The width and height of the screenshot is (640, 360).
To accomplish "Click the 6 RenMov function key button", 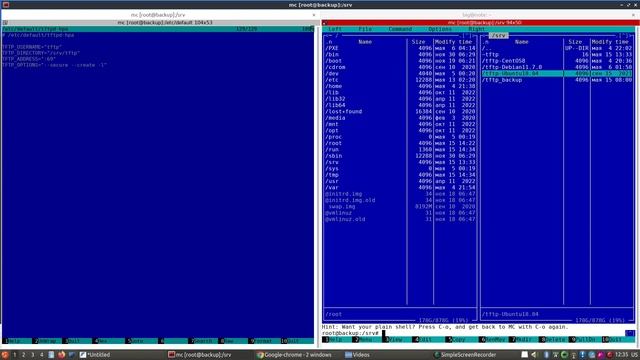I will 493,340.
